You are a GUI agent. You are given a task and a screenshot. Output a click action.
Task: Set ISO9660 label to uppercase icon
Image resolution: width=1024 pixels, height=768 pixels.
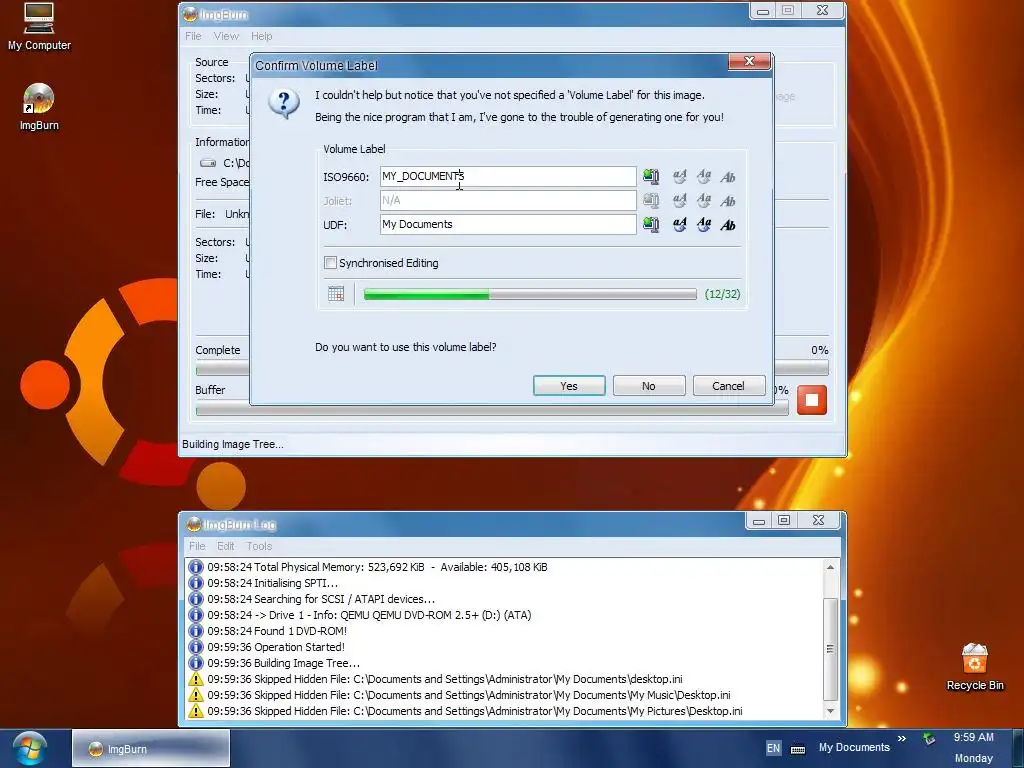pos(704,176)
